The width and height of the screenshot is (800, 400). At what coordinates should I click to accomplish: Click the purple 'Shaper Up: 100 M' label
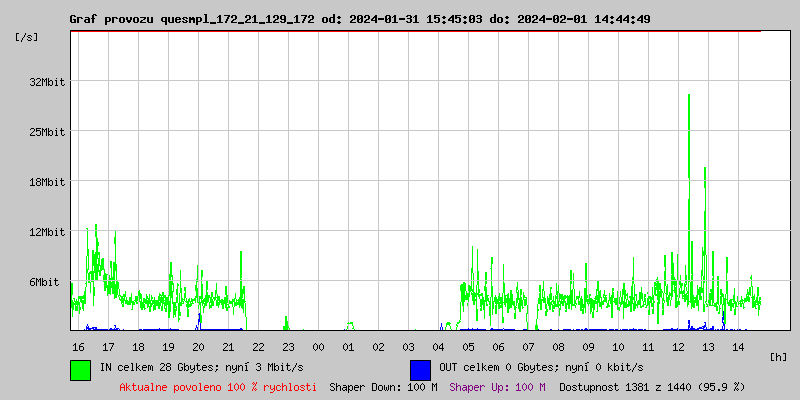[x=497, y=387]
